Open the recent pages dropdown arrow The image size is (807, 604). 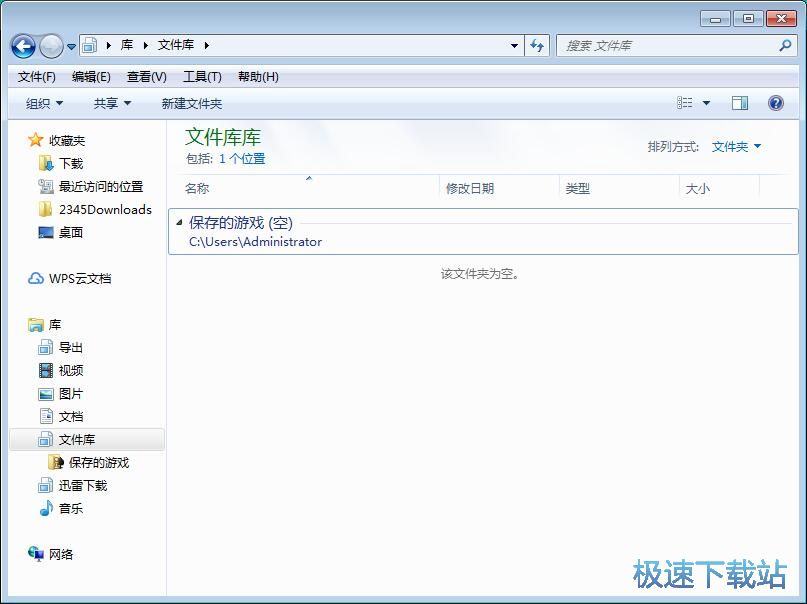72,47
